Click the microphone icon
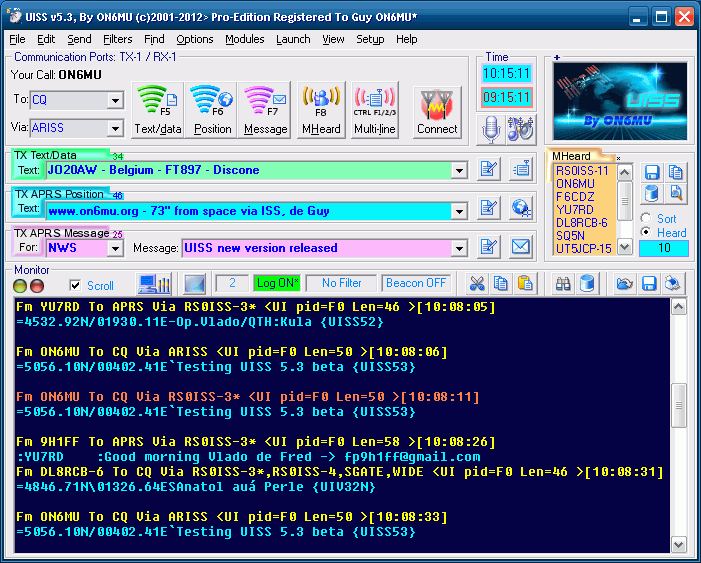 (x=491, y=130)
